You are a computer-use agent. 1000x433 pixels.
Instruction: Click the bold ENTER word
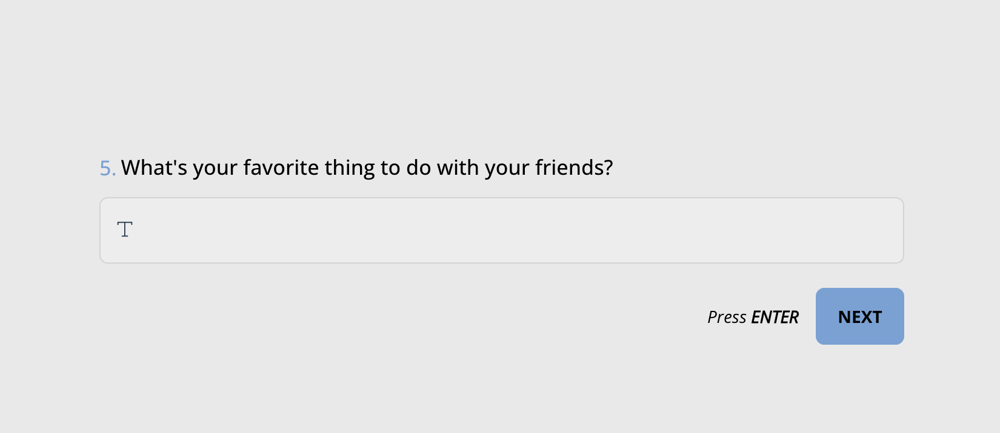pos(775,317)
